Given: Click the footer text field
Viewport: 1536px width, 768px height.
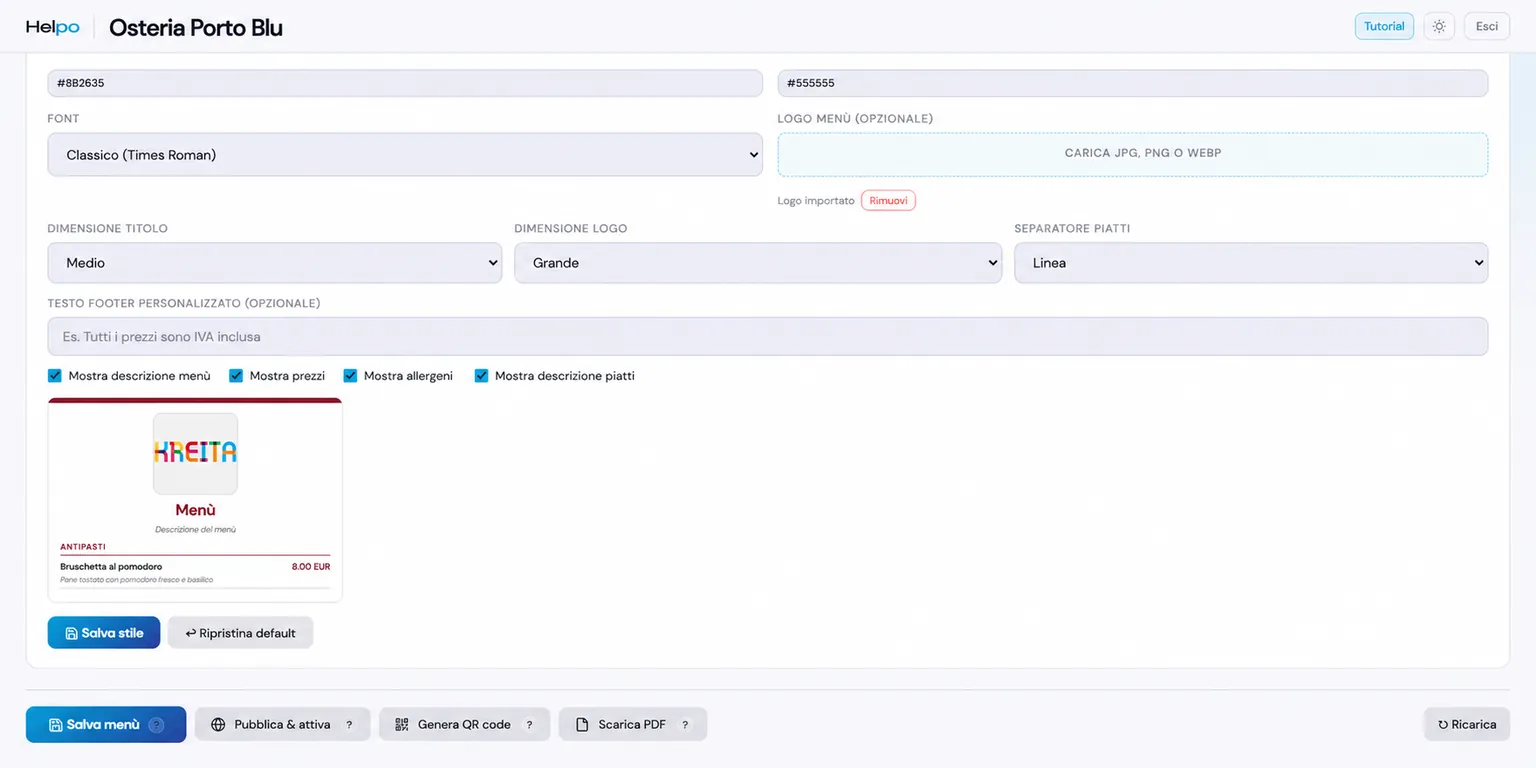Looking at the screenshot, I should pyautogui.click(x=768, y=337).
